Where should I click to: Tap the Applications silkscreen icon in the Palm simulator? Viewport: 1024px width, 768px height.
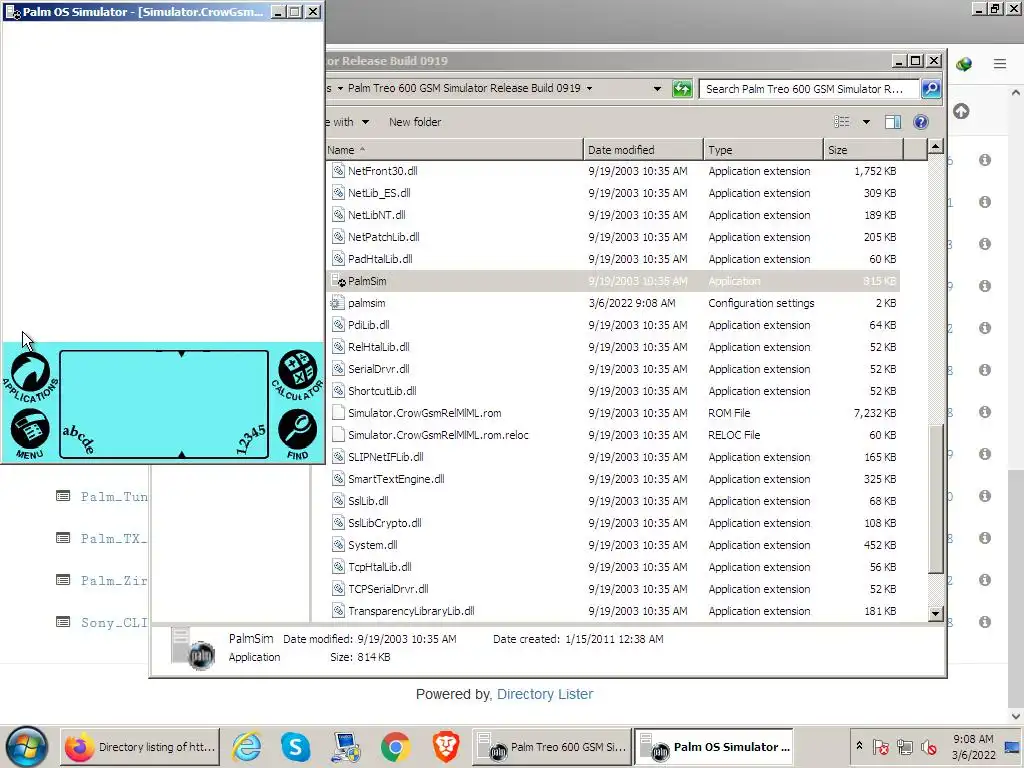(30, 377)
